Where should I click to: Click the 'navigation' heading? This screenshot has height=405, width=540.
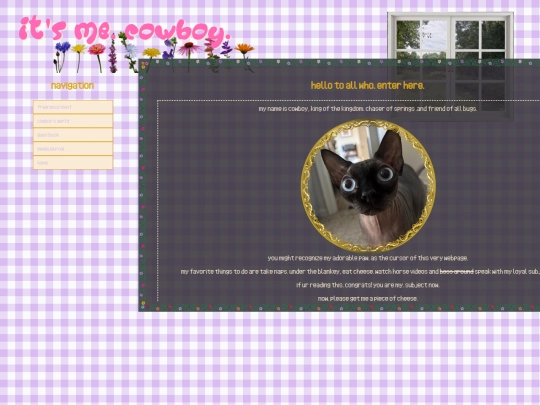point(72,85)
